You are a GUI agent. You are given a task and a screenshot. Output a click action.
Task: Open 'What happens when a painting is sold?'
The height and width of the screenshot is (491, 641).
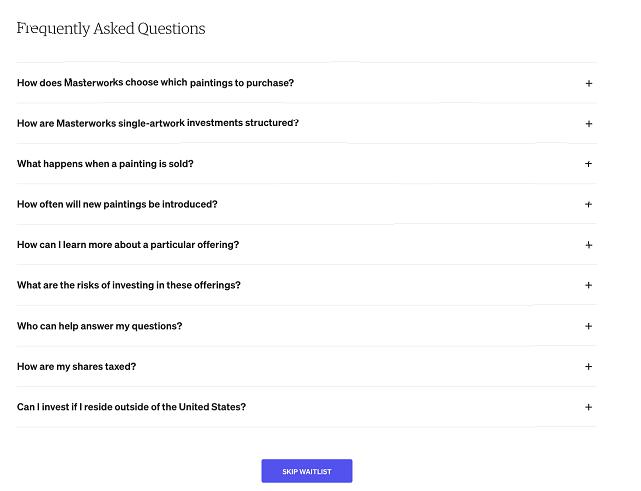(x=105, y=164)
